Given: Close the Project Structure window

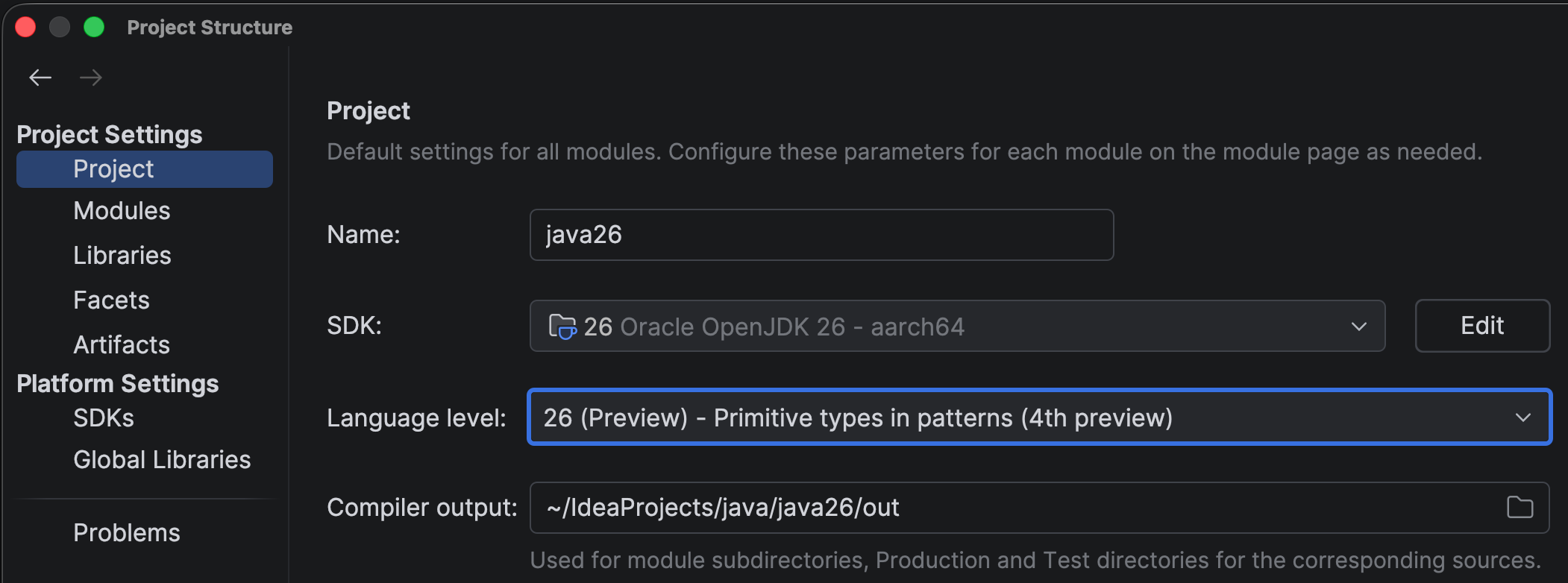Looking at the screenshot, I should (26, 28).
